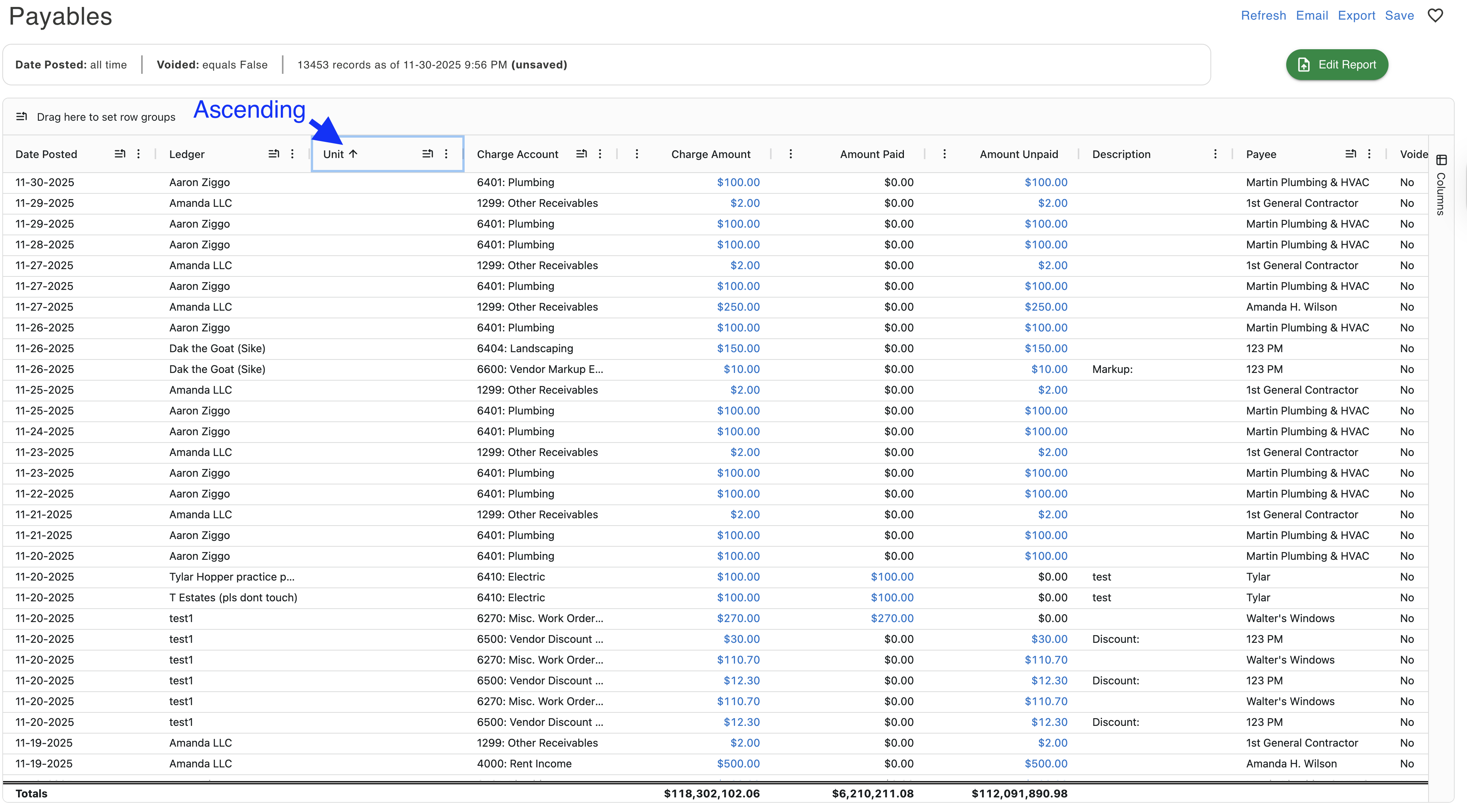Toggle sort on Unit column header
Image resolution: width=1467 pixels, height=812 pixels.
334,154
